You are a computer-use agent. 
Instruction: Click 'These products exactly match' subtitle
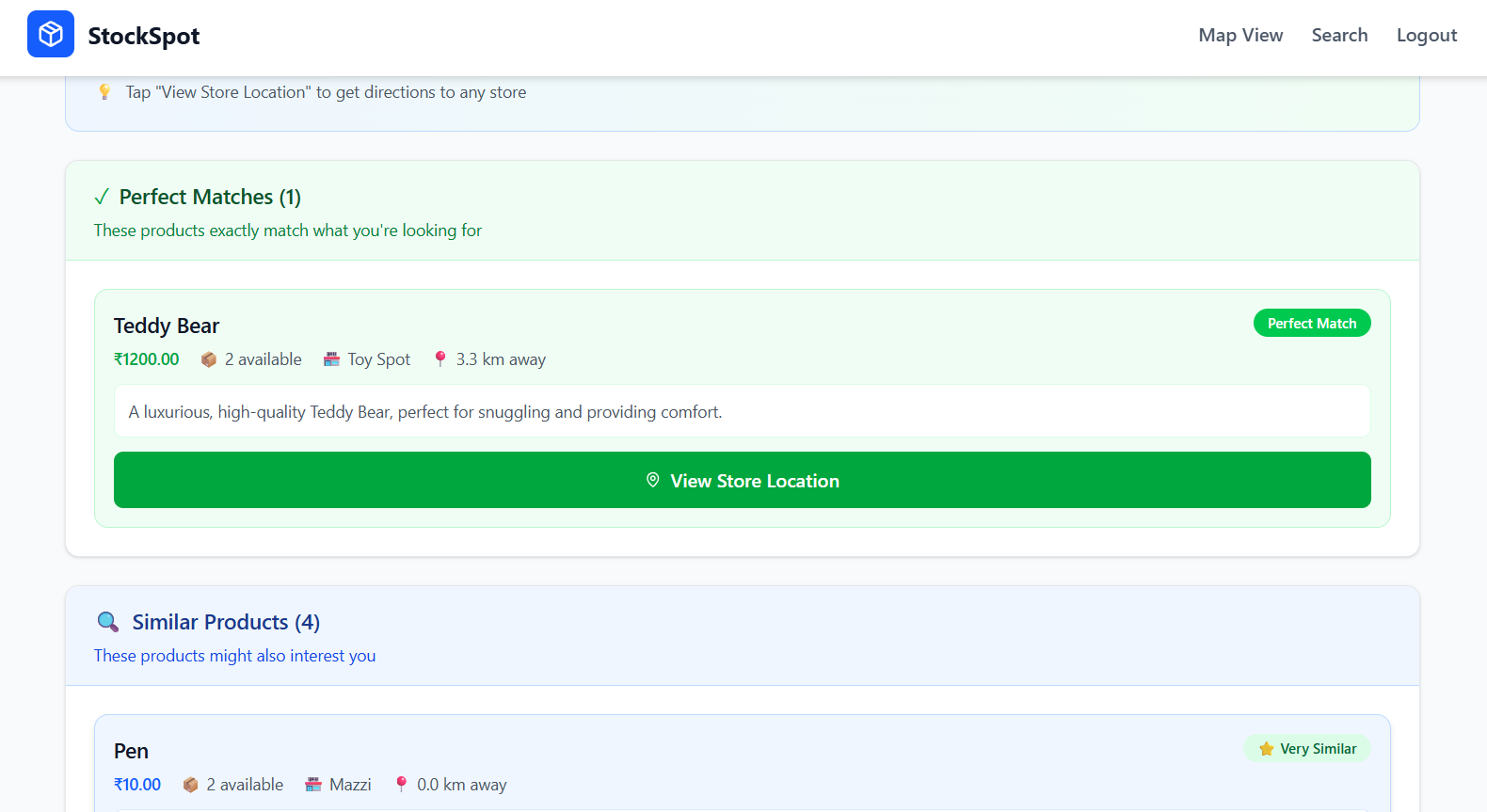pyautogui.click(x=288, y=231)
